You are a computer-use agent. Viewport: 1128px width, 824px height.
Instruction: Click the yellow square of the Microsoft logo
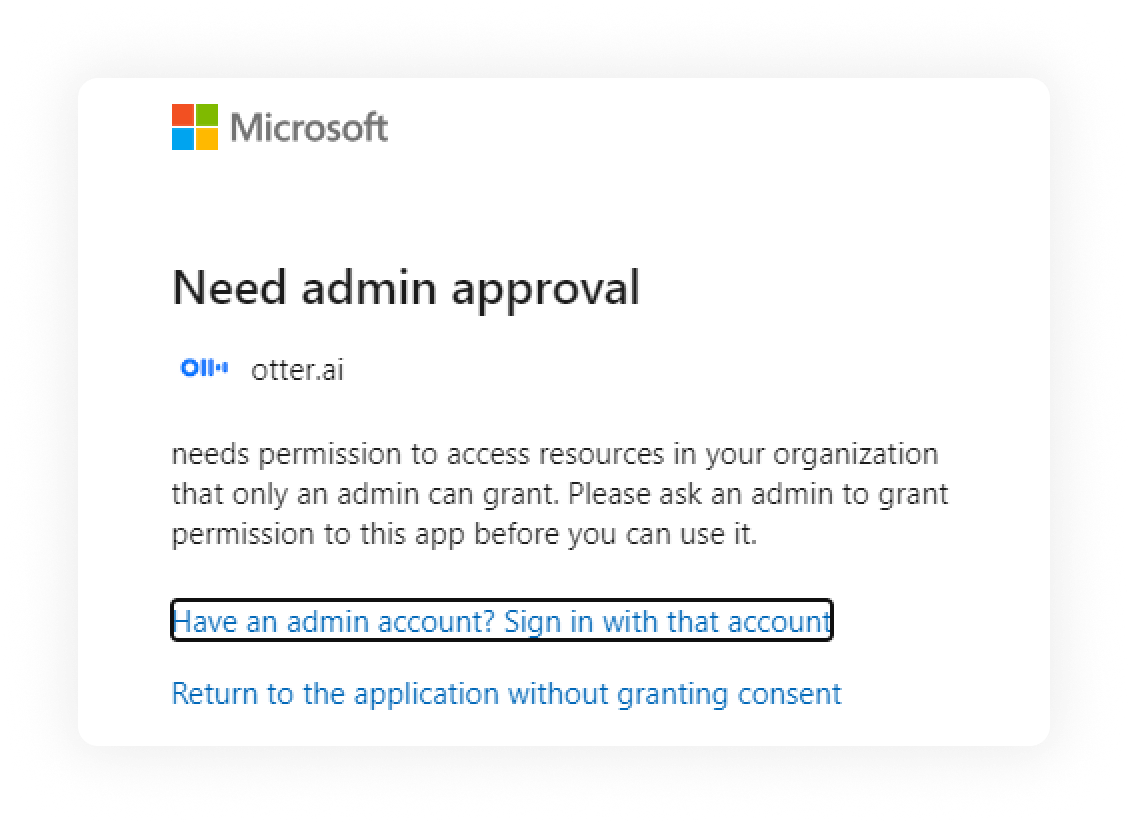pos(207,138)
